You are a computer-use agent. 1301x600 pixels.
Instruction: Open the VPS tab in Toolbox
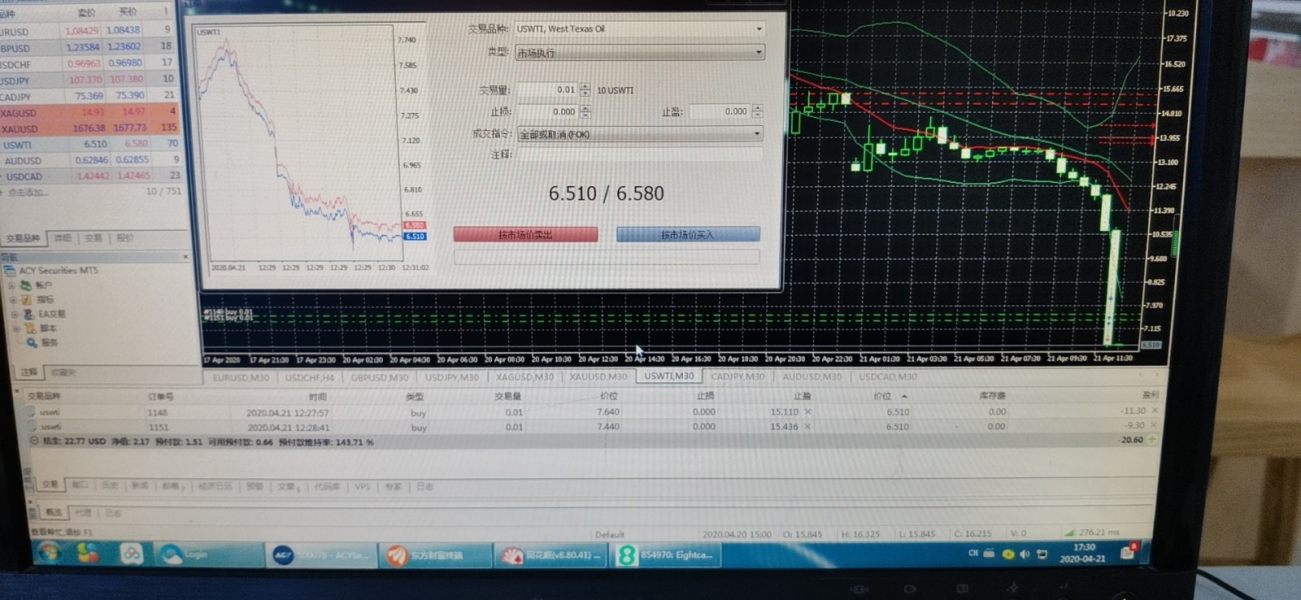click(362, 486)
